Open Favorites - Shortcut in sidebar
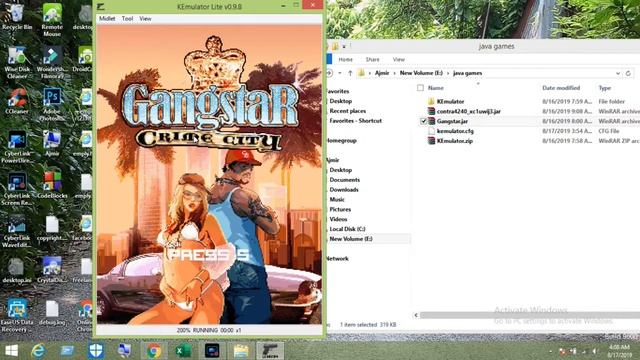Screen dimensions: 640x360 tap(356, 121)
